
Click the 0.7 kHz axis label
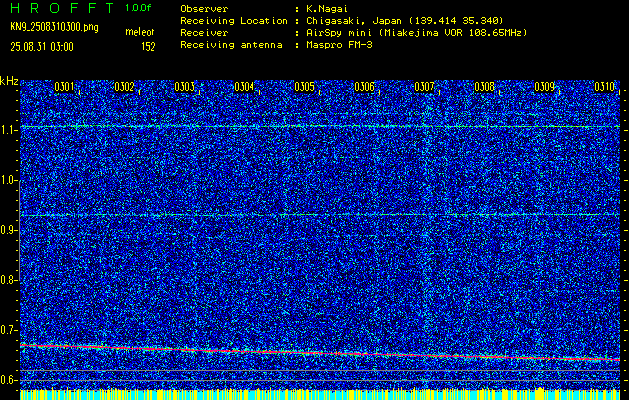pos(8,330)
